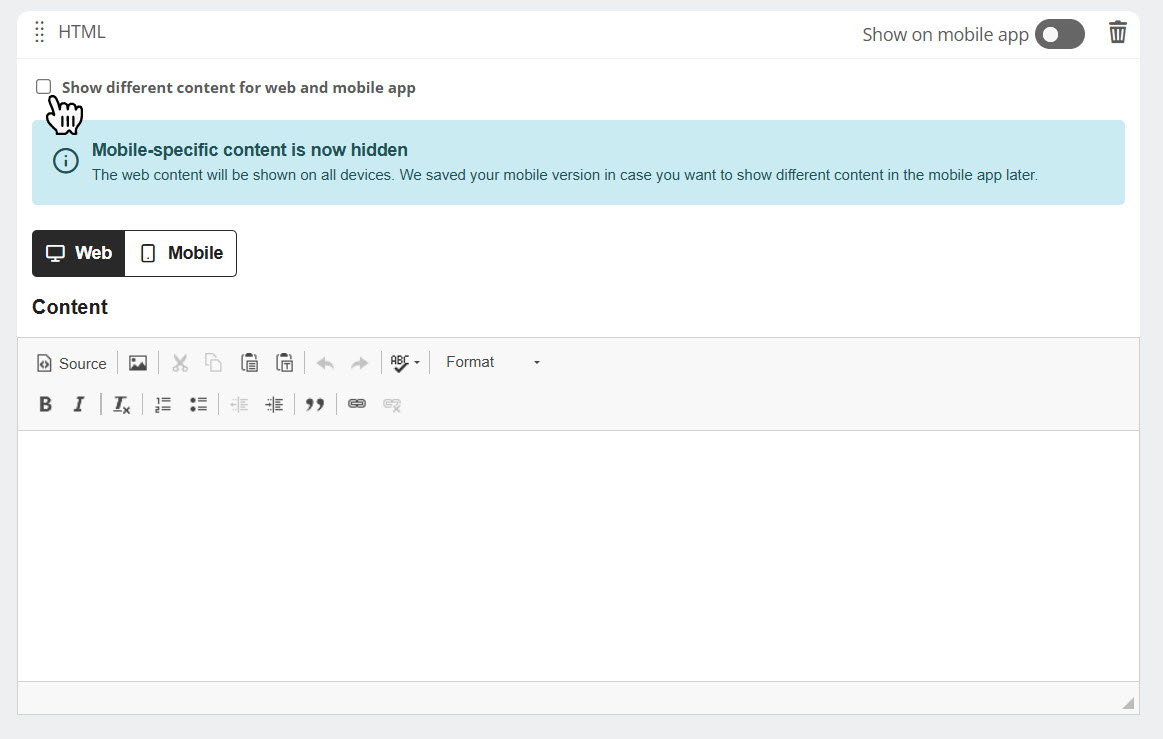This screenshot has height=739, width=1163.
Task: Open the Format dropdown
Action: pos(493,362)
